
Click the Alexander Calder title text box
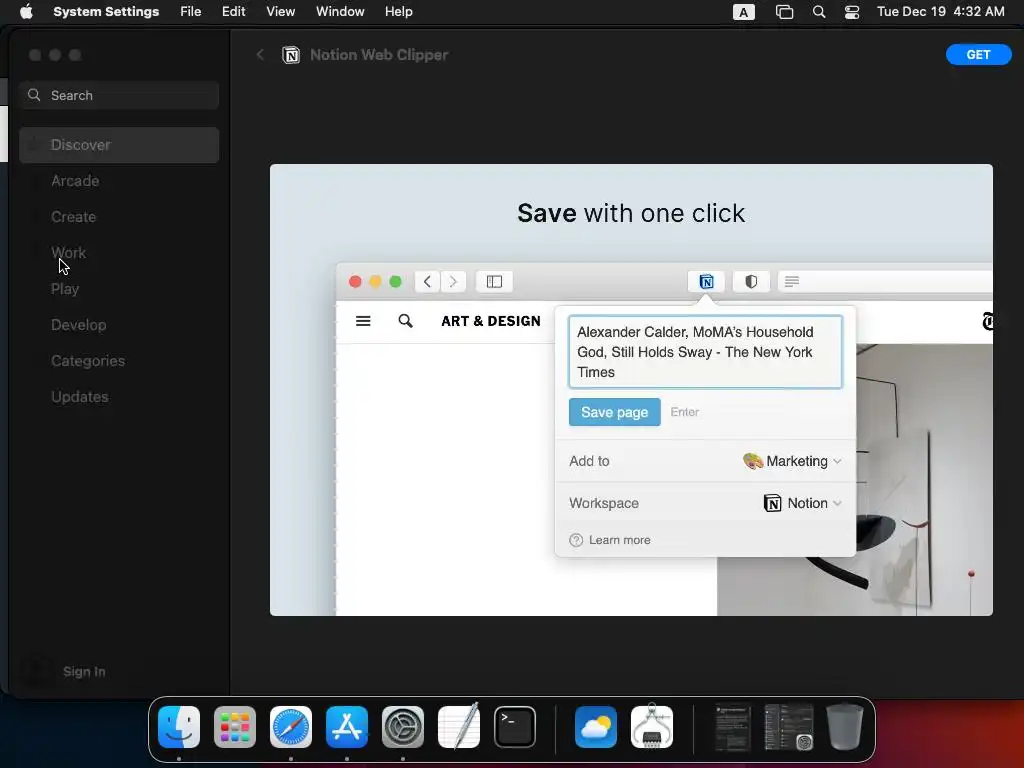[x=705, y=352]
